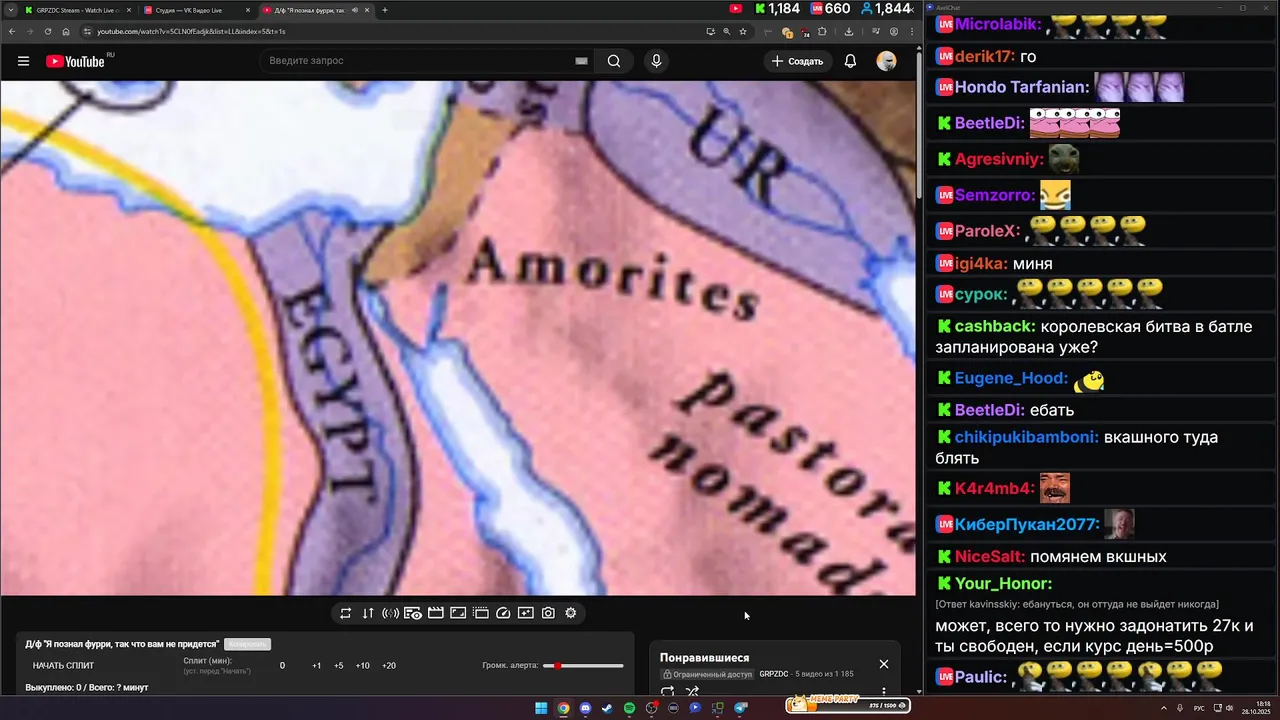The height and width of the screenshot is (720, 1280).
Task: Open the Windows Start menu
Action: (541, 708)
